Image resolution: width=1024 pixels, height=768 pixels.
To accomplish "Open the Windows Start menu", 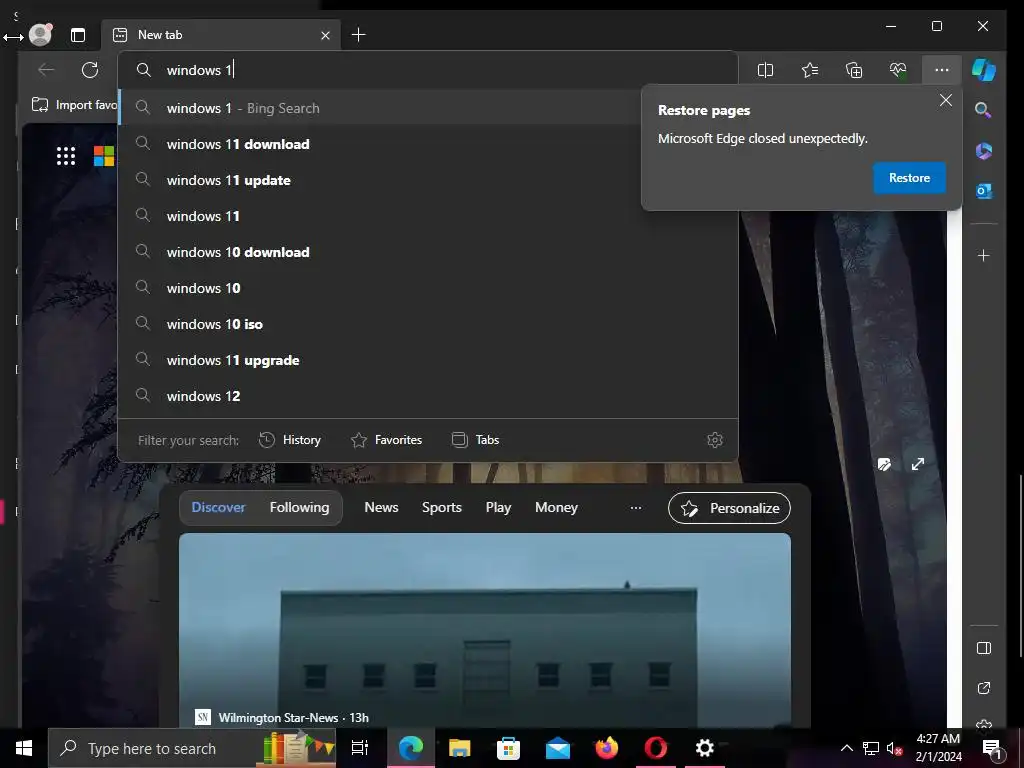I will [x=24, y=748].
